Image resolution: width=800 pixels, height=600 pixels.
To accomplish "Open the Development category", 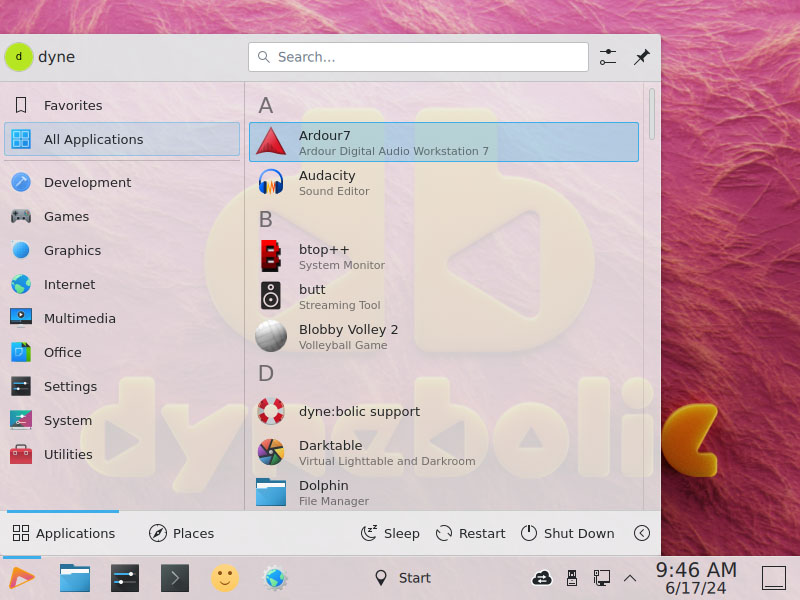I will pos(122,182).
